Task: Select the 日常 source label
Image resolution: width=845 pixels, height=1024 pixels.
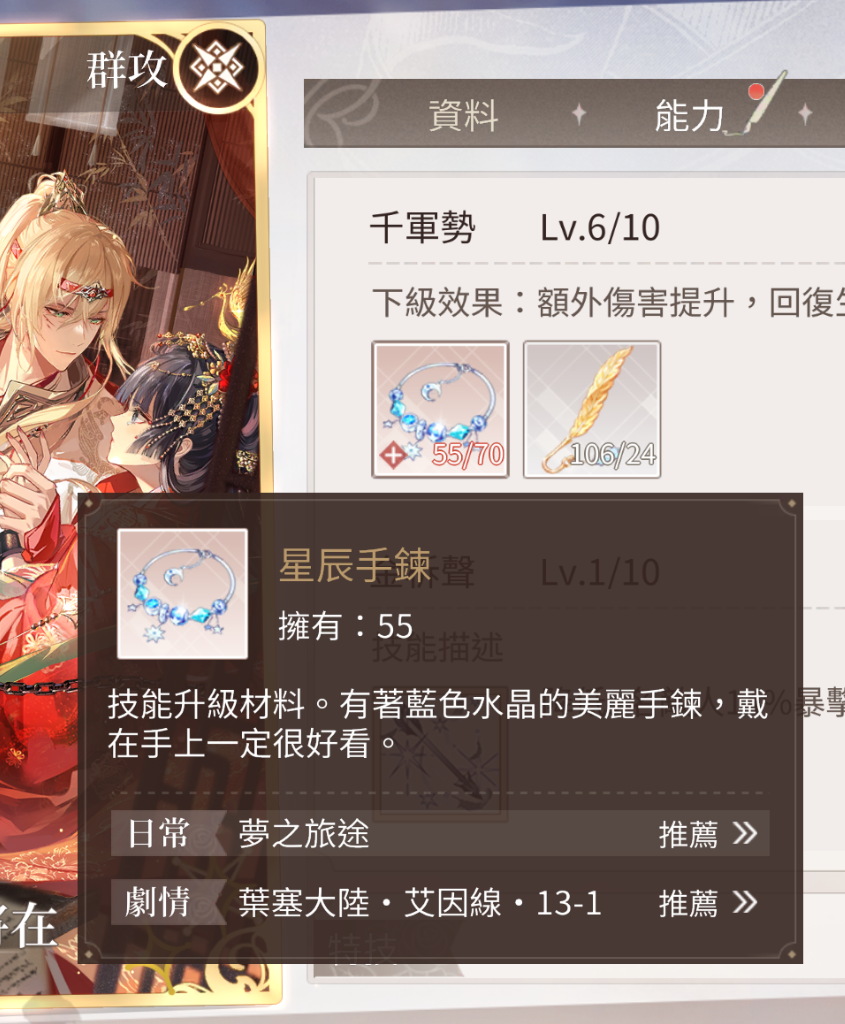Action: (x=159, y=833)
